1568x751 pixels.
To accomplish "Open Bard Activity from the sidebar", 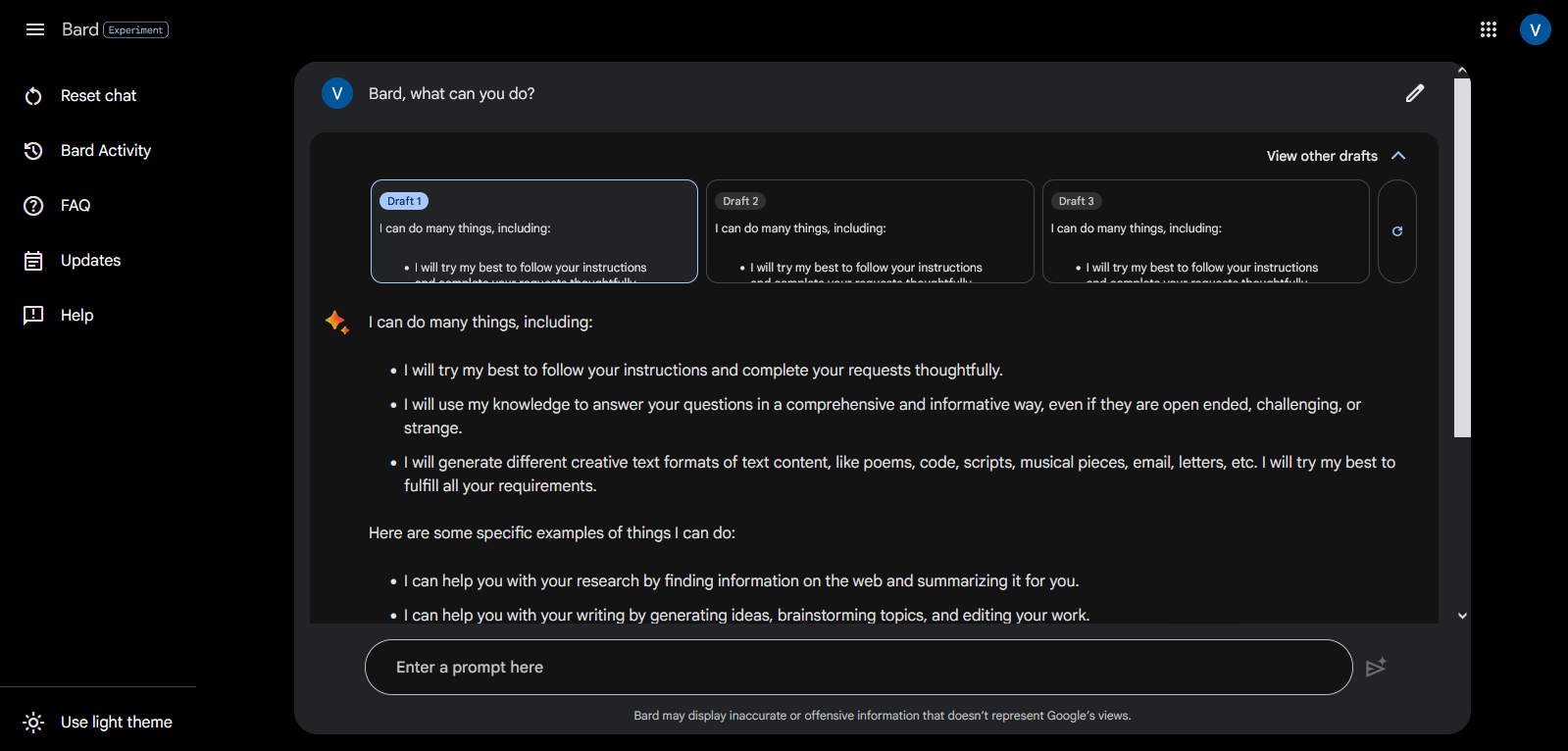I will point(106,151).
